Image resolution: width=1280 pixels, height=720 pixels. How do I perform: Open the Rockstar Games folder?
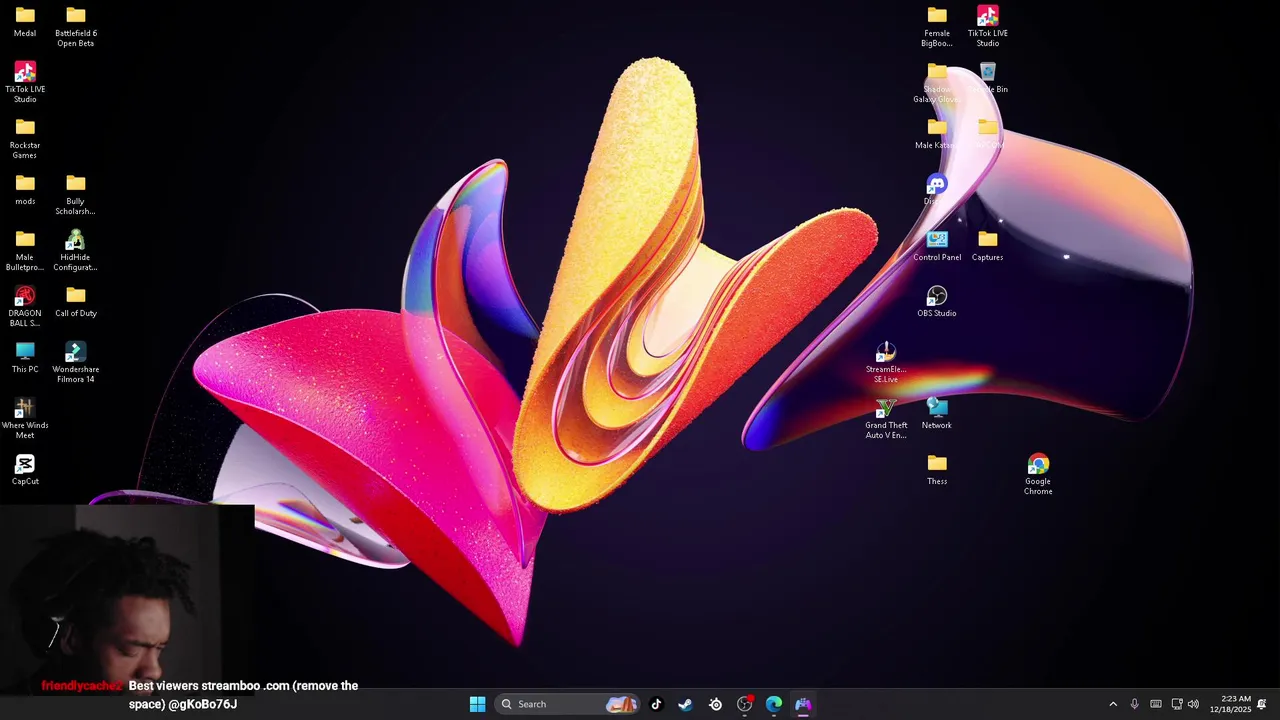pos(25,138)
